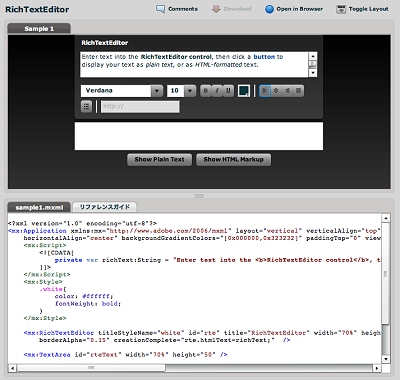The width and height of the screenshot is (400, 380).
Task: Click the Toggle Layout icon
Action: click(341, 9)
